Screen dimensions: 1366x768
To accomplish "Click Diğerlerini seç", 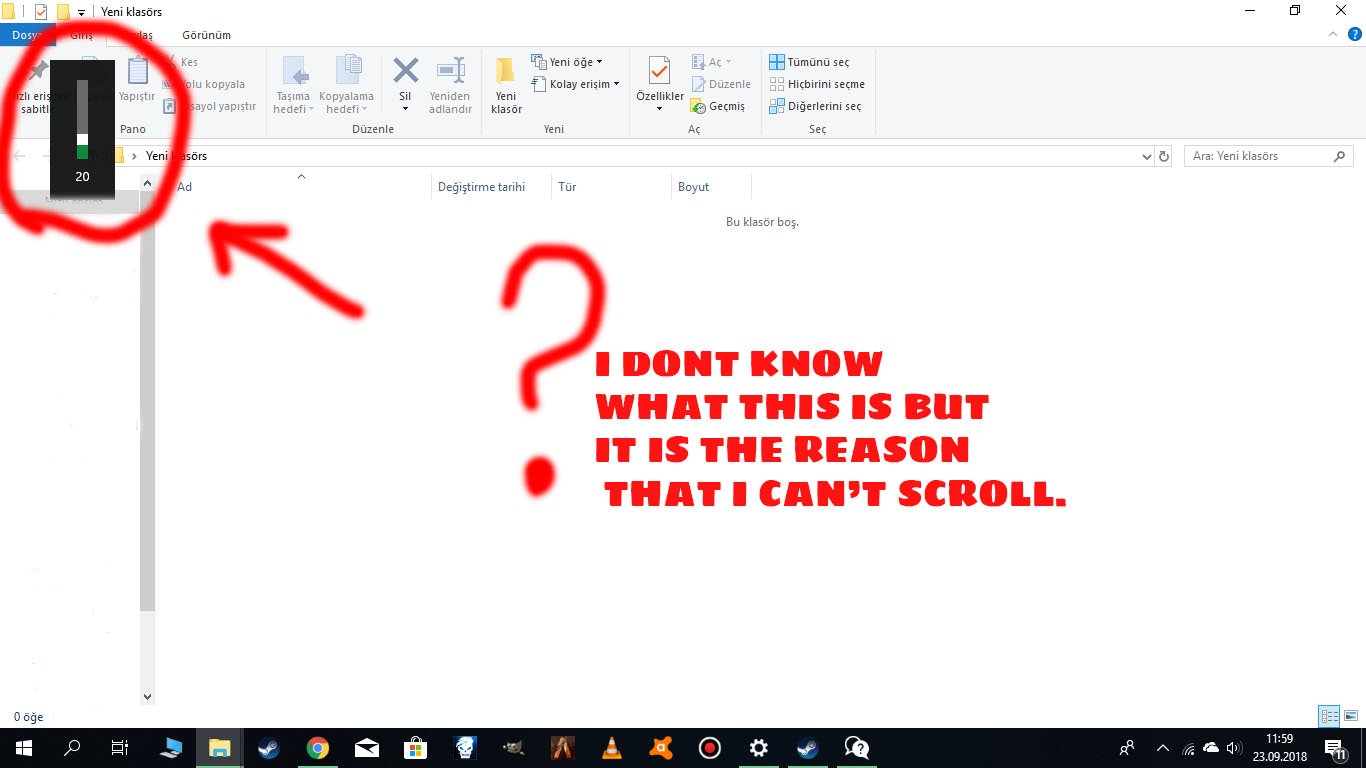I will click(814, 106).
